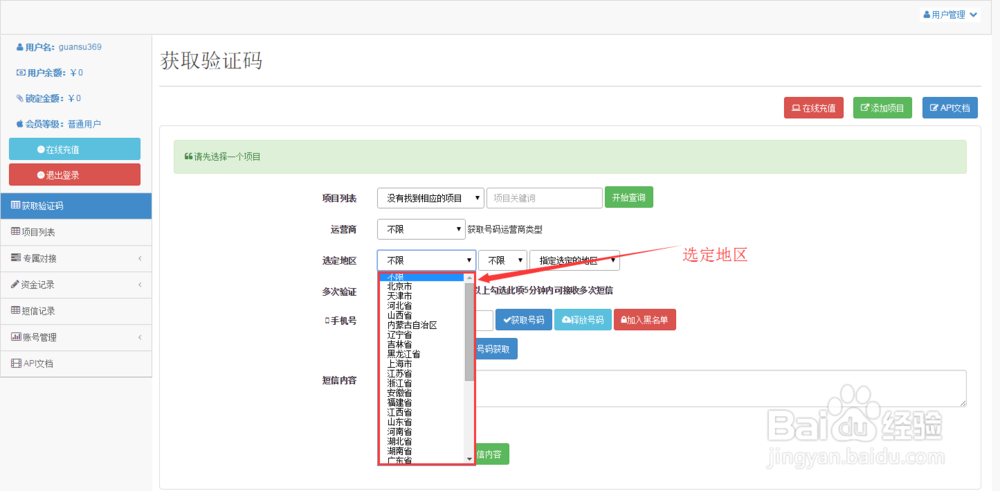
Task: Select 安徽省 in the region list
Action: pos(422,393)
